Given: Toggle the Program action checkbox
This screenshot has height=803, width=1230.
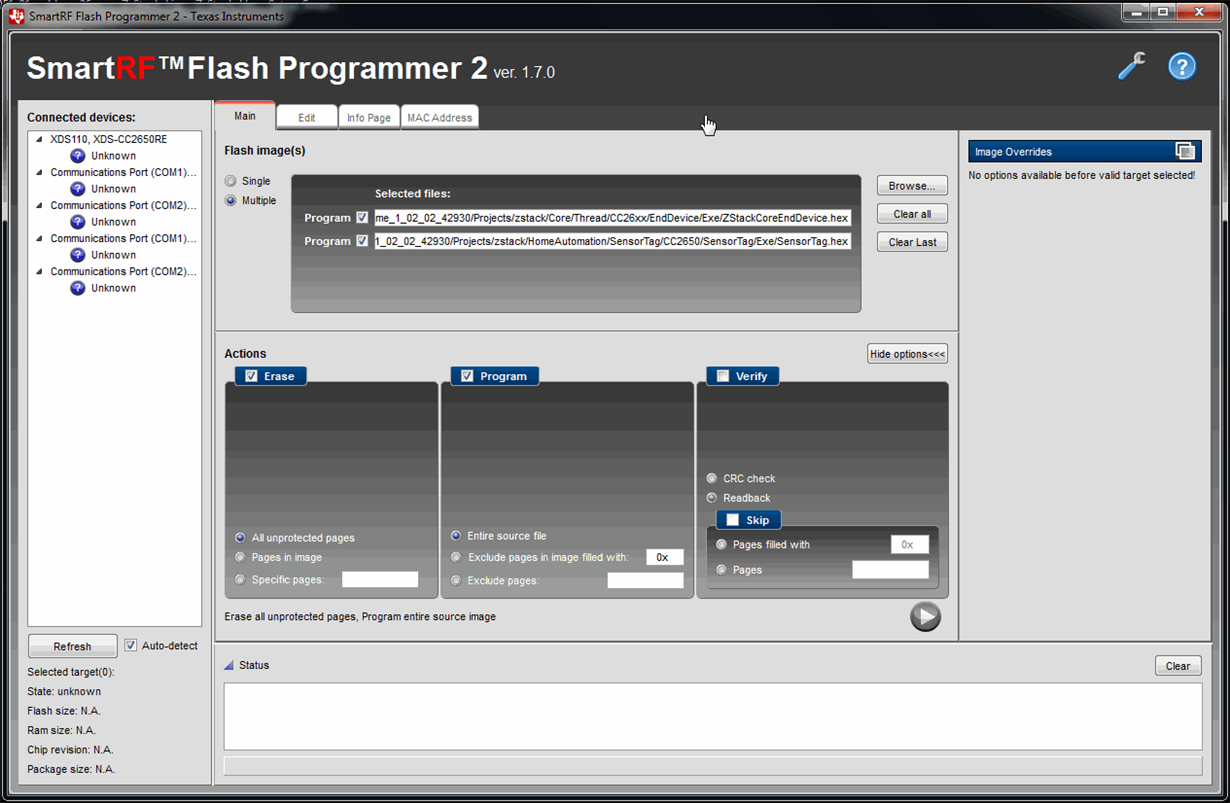Looking at the screenshot, I should [467, 376].
